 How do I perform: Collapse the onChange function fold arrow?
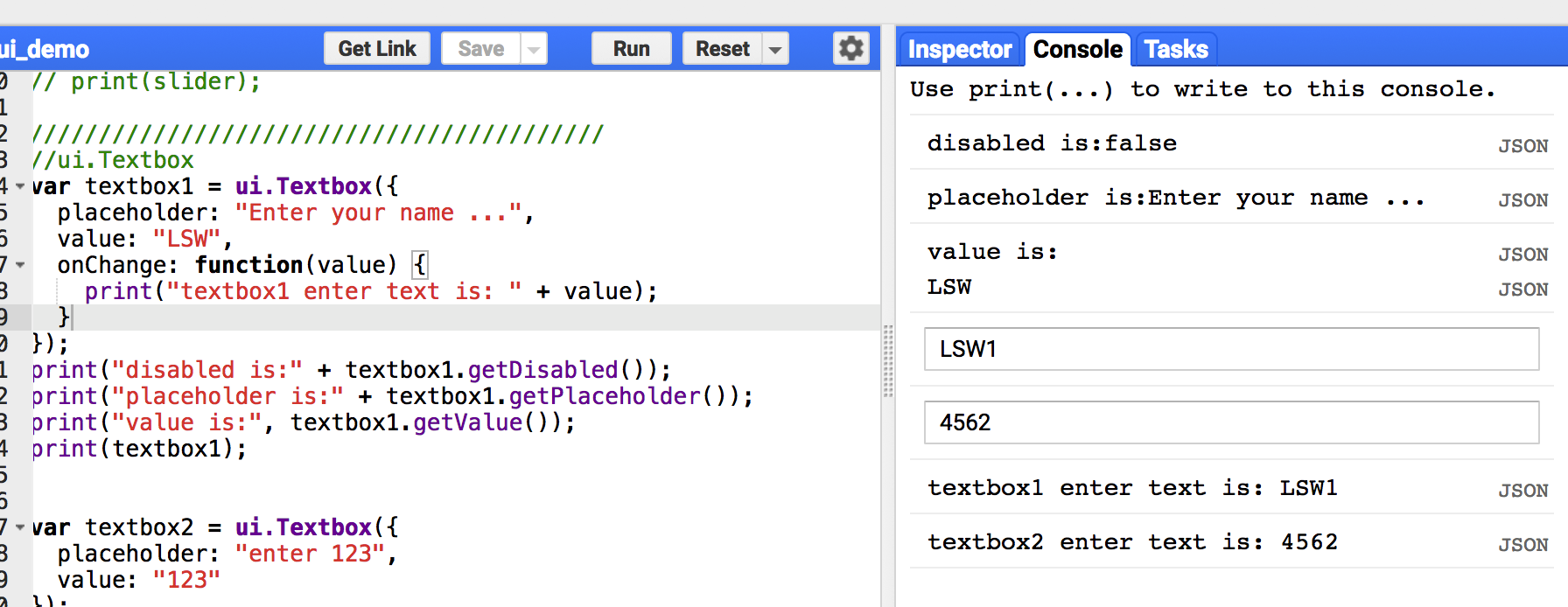20,265
